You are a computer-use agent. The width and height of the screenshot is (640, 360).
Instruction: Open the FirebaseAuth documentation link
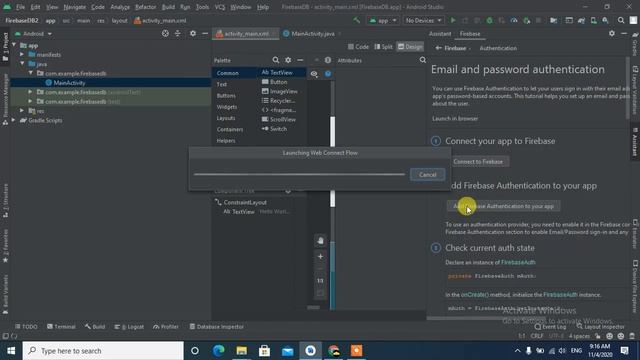tap(518, 262)
